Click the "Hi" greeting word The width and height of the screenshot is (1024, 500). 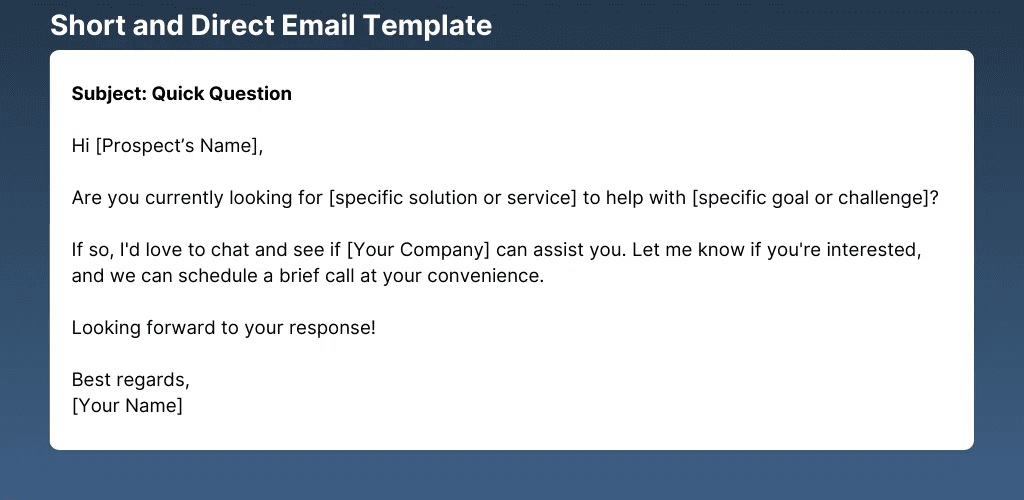81,146
